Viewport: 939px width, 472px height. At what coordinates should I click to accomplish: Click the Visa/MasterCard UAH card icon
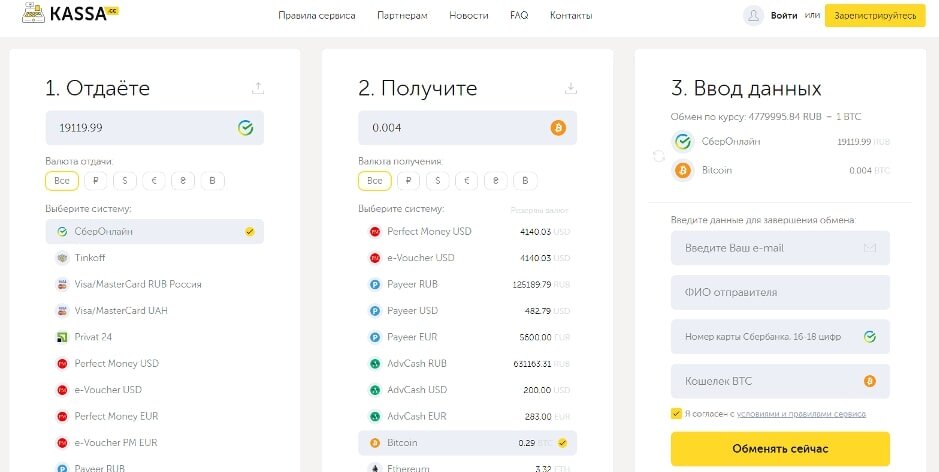(x=62, y=311)
